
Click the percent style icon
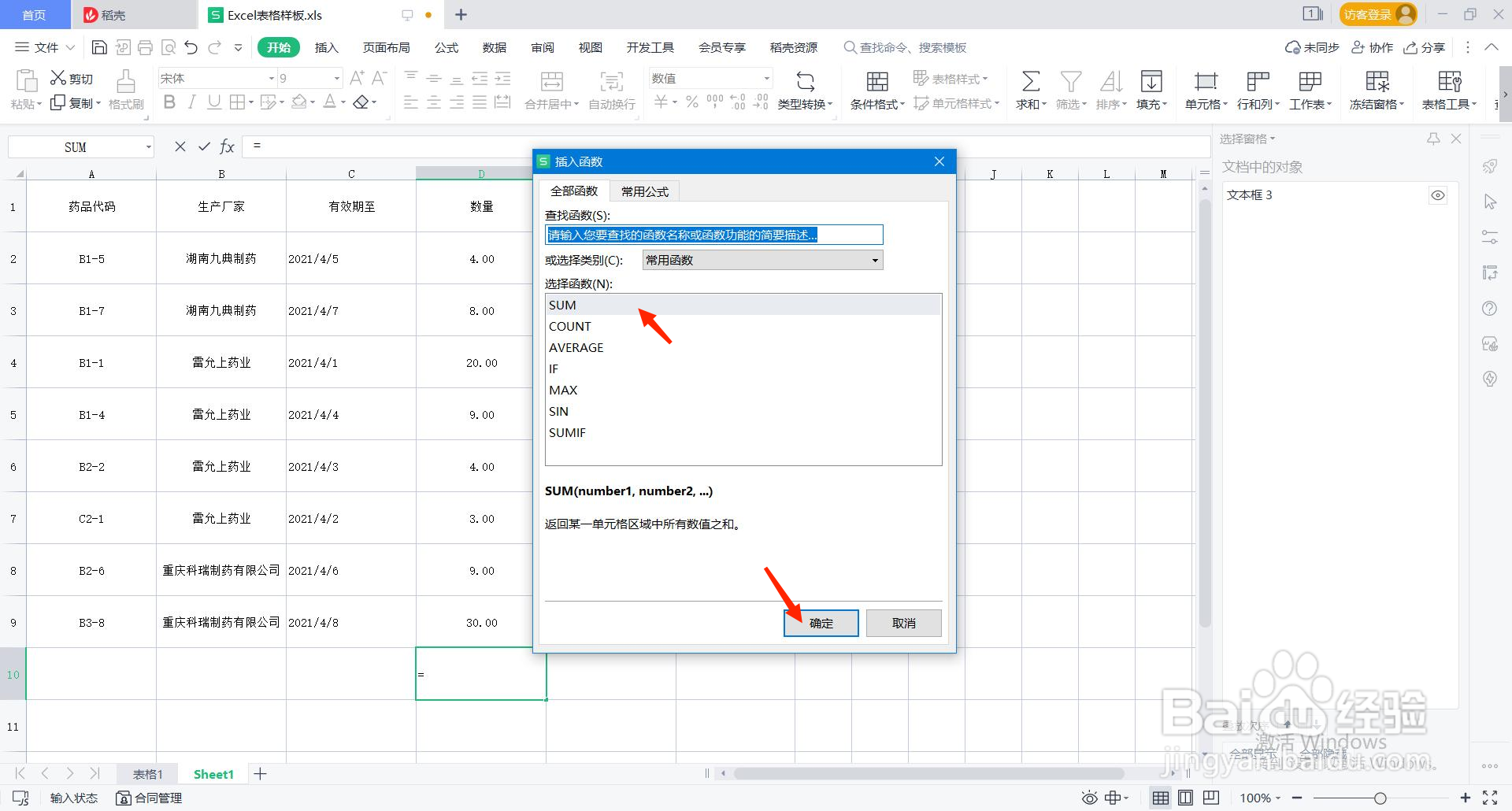click(692, 102)
